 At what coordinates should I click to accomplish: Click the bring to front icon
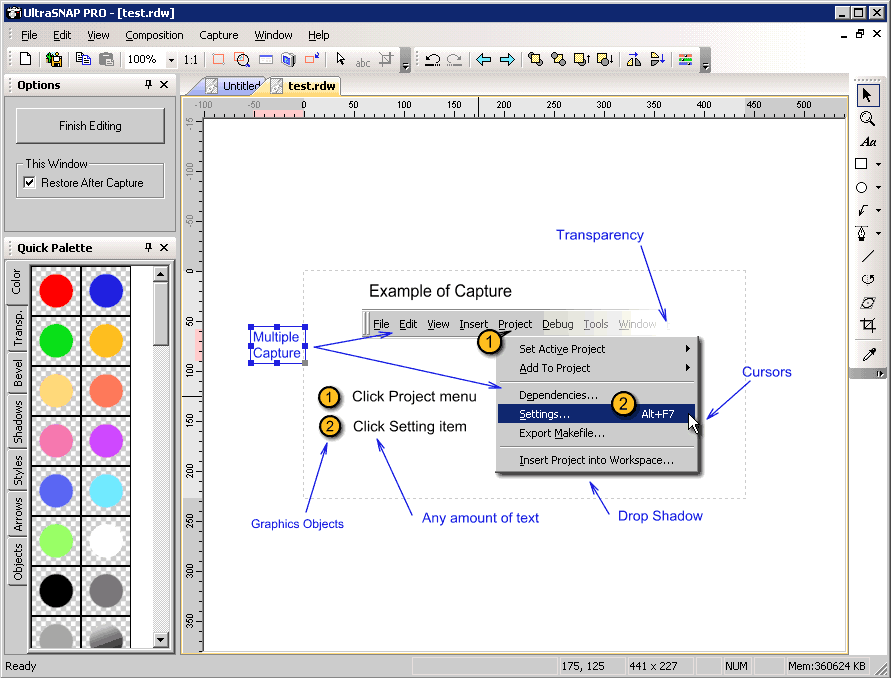[x=535, y=59]
